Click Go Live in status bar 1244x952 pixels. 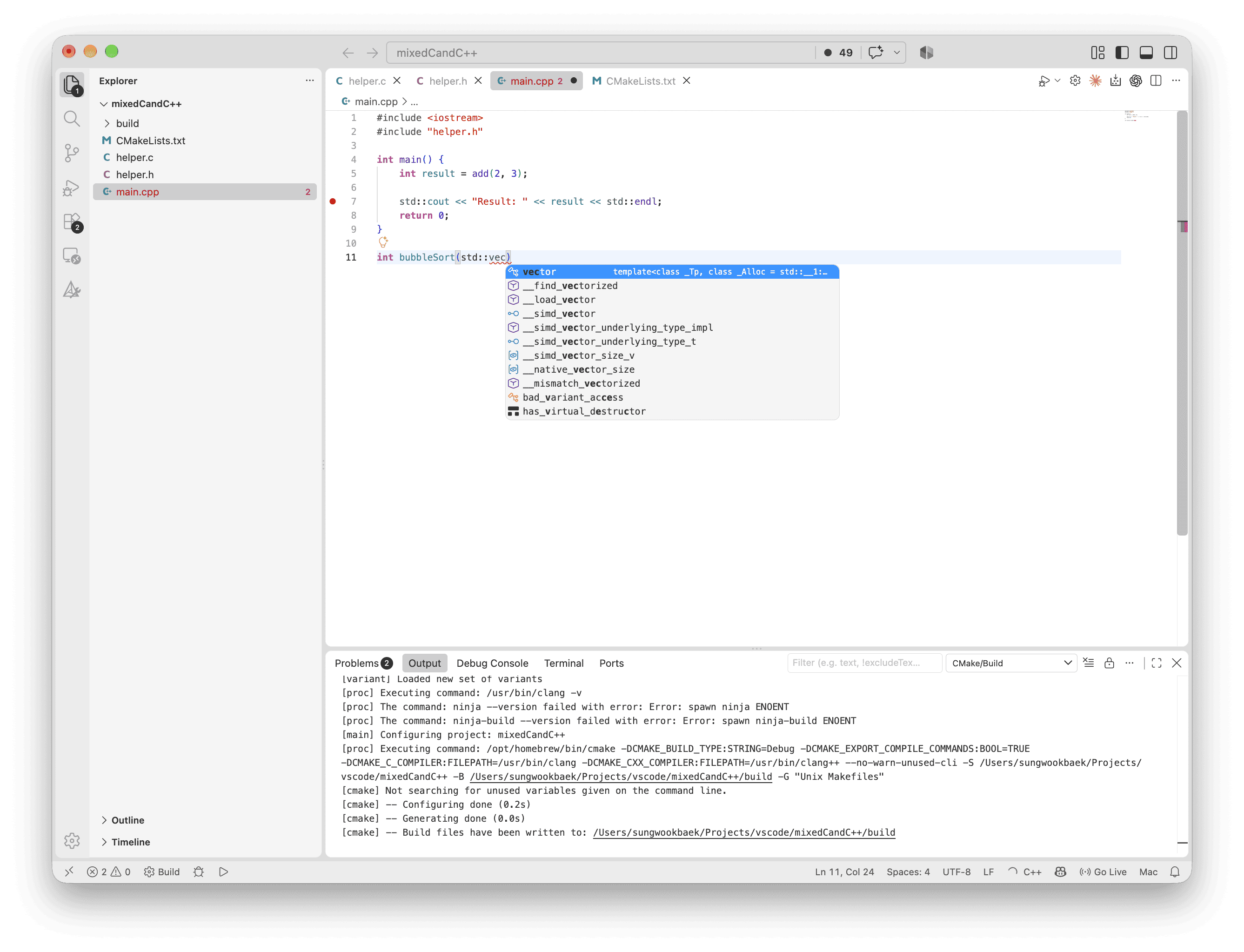1103,872
